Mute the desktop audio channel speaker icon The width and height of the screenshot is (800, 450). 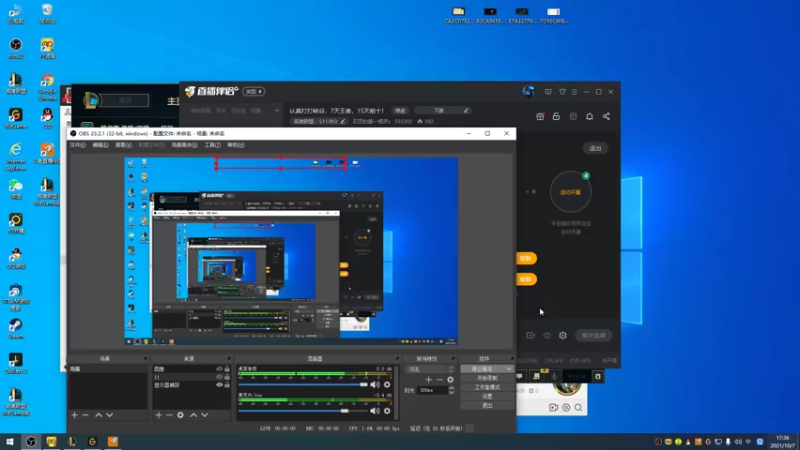point(375,385)
